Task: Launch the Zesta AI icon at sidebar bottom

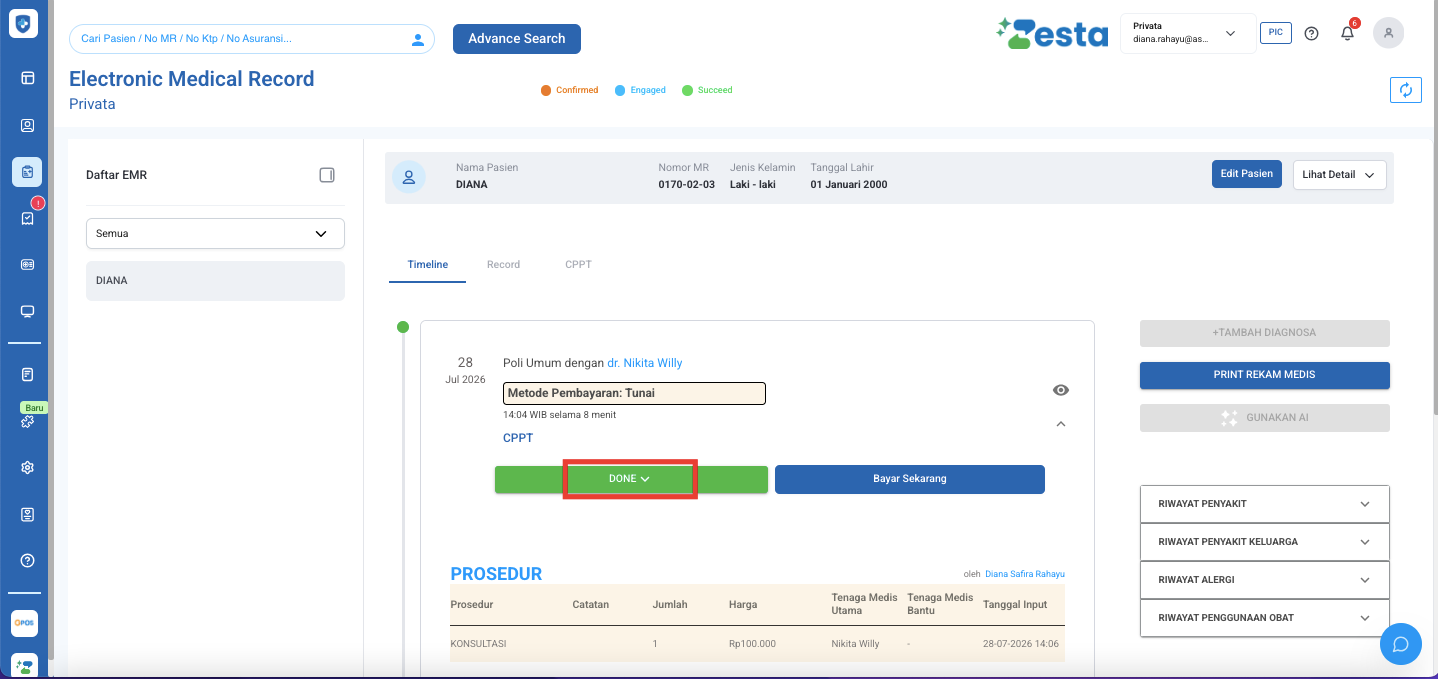Action: pyautogui.click(x=24, y=666)
